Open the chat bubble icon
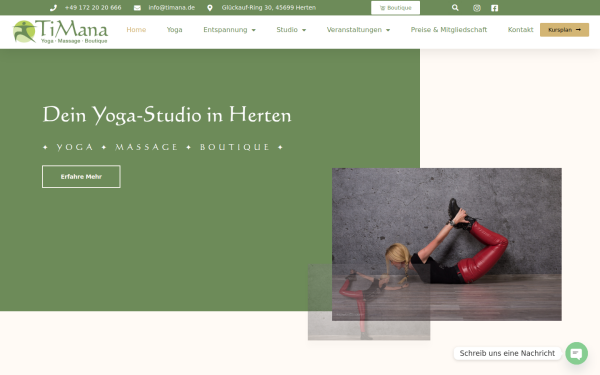Viewport: 600px width, 375px height. point(576,353)
